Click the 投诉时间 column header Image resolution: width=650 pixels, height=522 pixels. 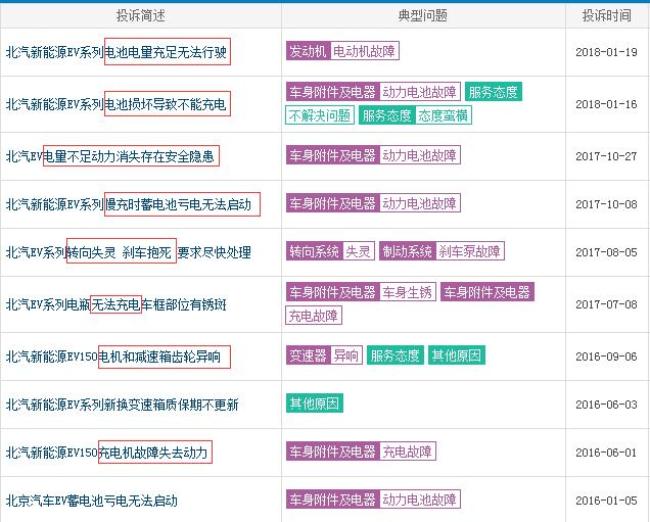coord(607,16)
